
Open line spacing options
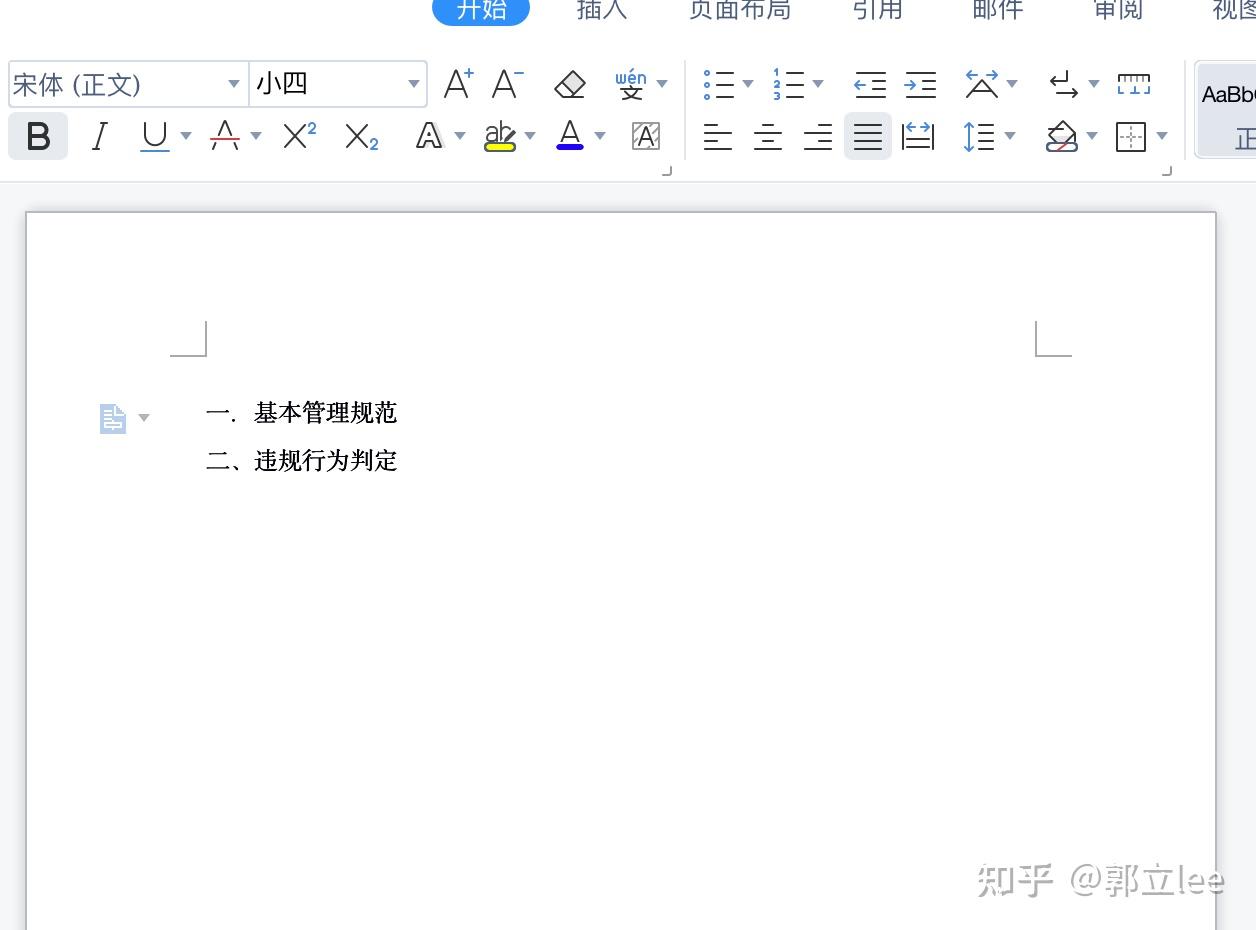point(979,136)
